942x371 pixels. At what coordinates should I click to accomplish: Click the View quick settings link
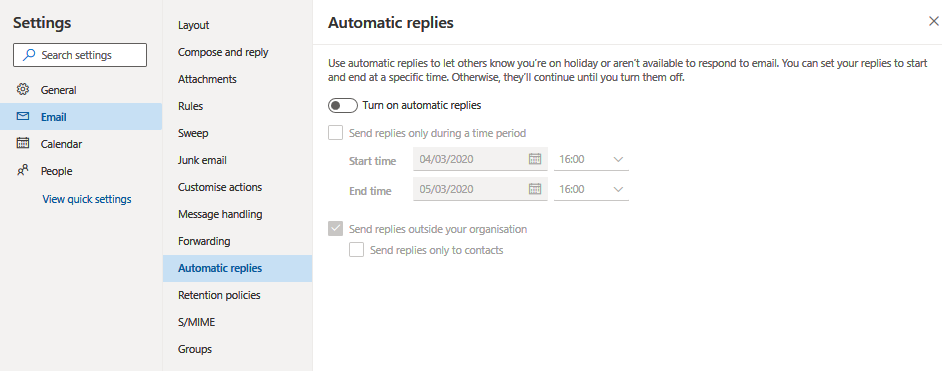click(x=87, y=199)
